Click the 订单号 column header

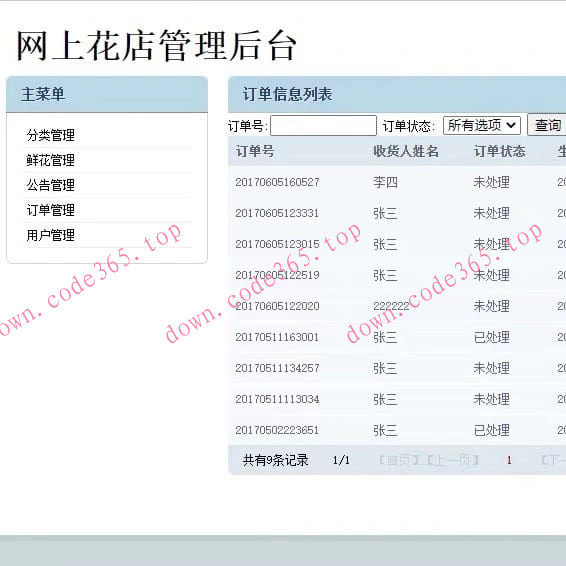pos(255,151)
